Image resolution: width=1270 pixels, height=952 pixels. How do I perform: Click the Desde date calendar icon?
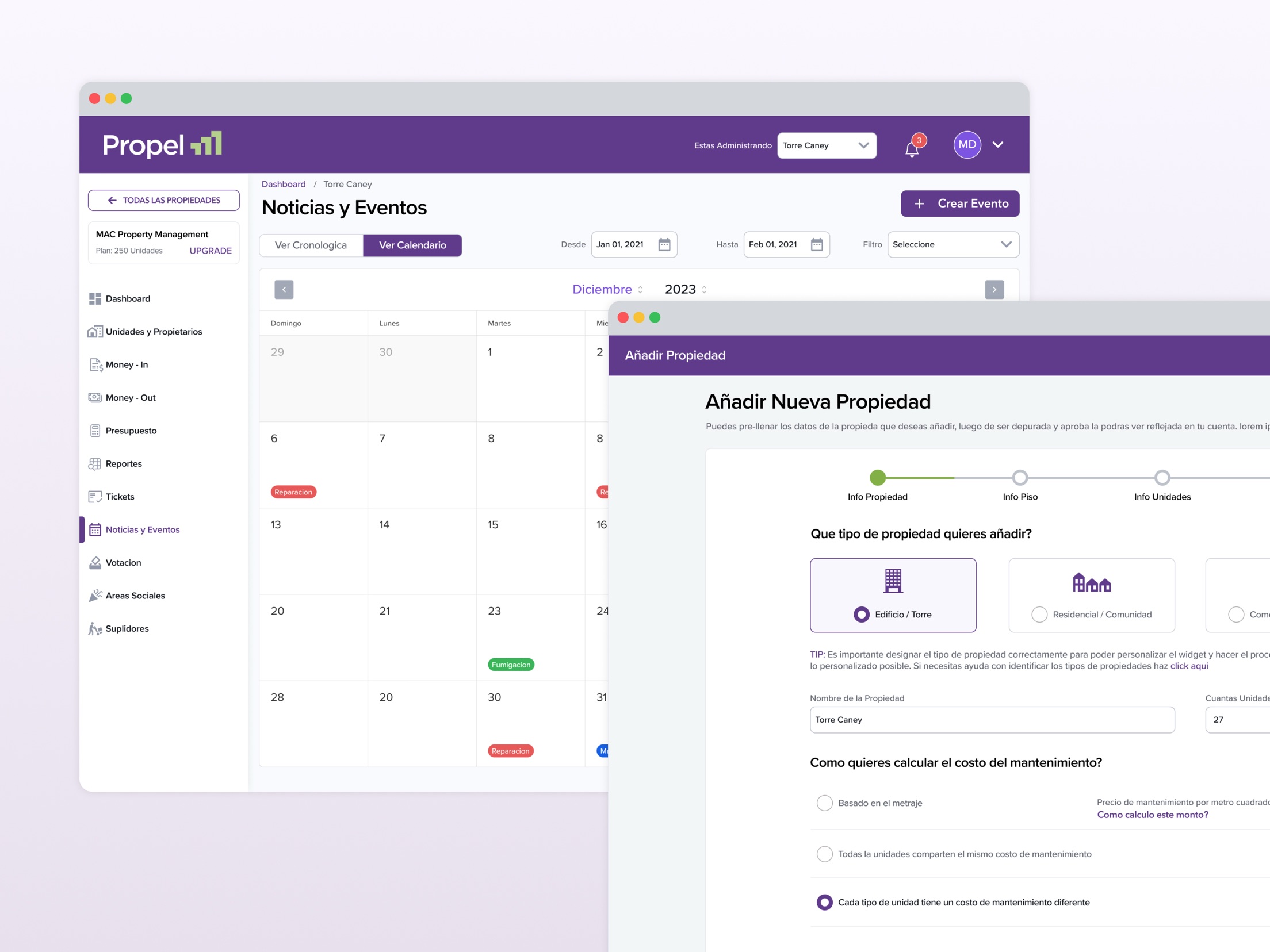pos(664,245)
